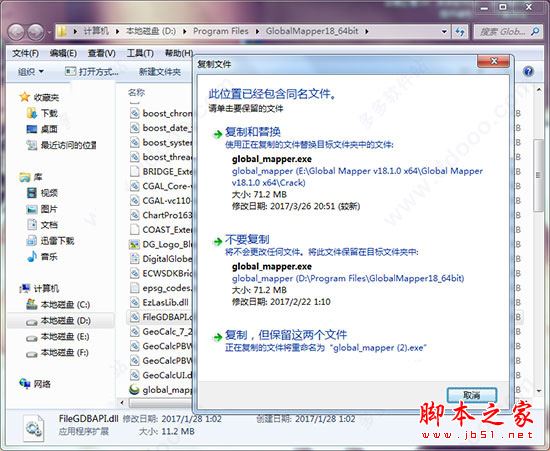The image size is (550, 451).
Task: Select the EzLasLib.dll file
Action: click(160, 302)
